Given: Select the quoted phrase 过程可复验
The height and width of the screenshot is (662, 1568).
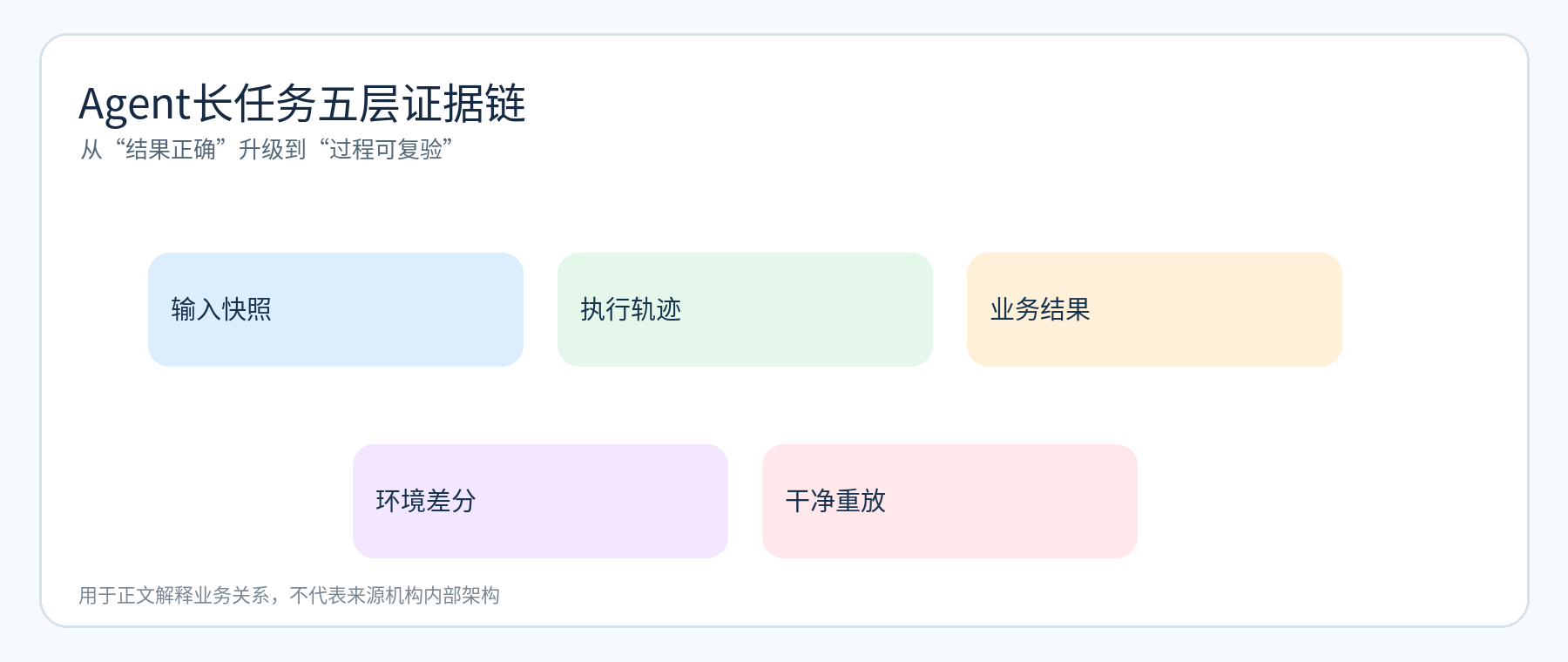Looking at the screenshot, I should click(x=386, y=150).
